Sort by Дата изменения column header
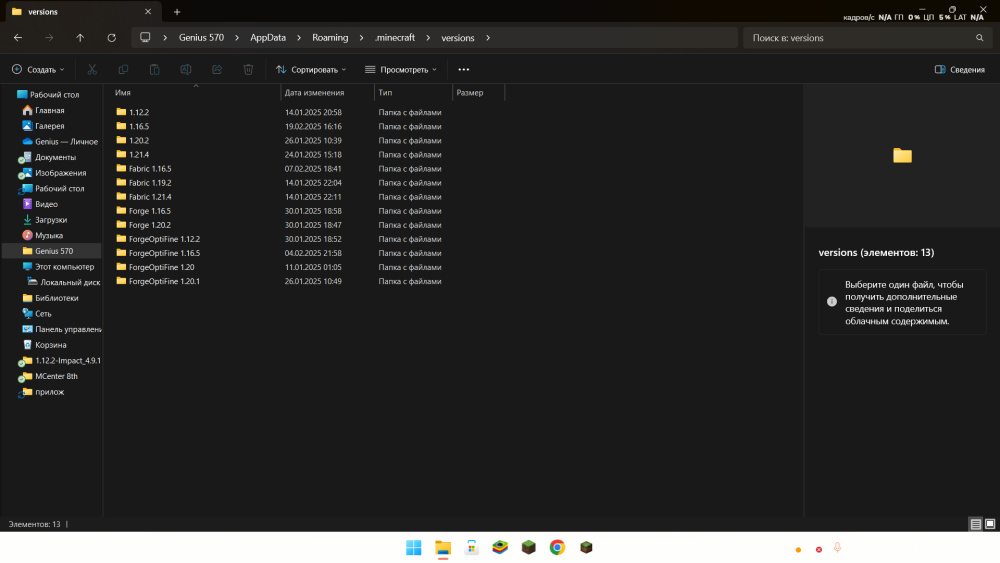1000x563 pixels. 327,92
